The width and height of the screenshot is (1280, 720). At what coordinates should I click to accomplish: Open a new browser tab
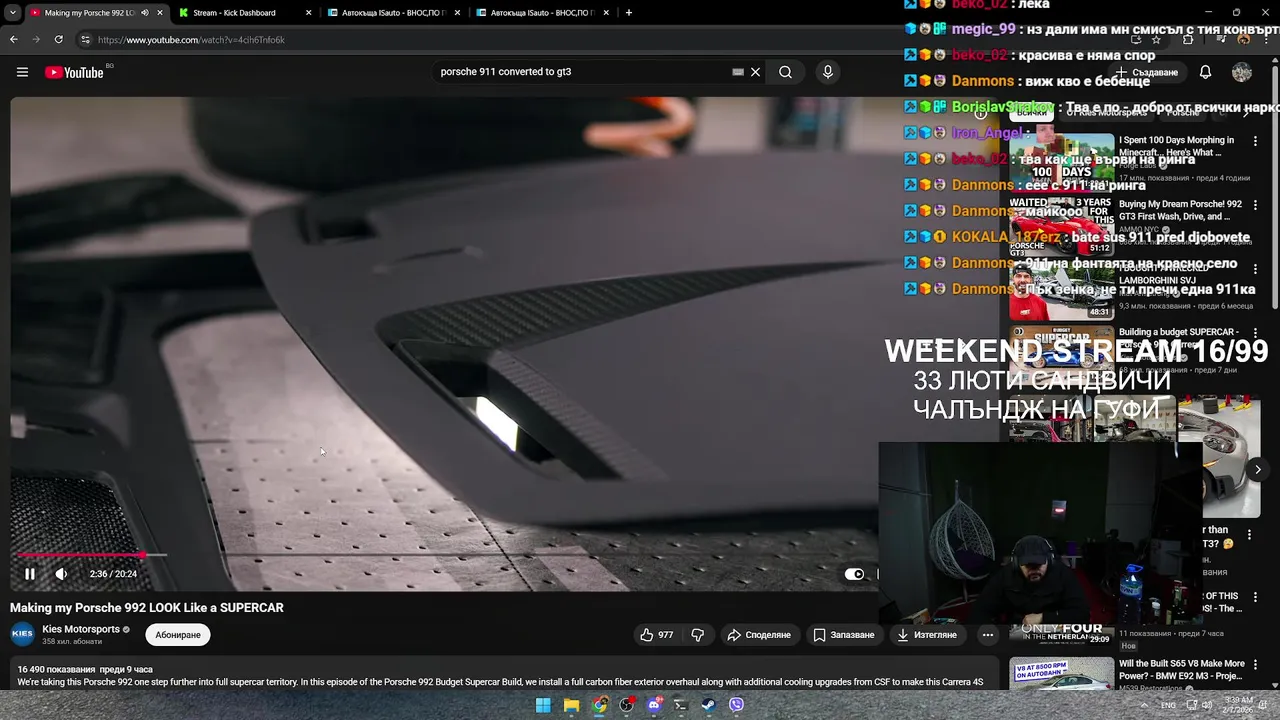tap(628, 13)
